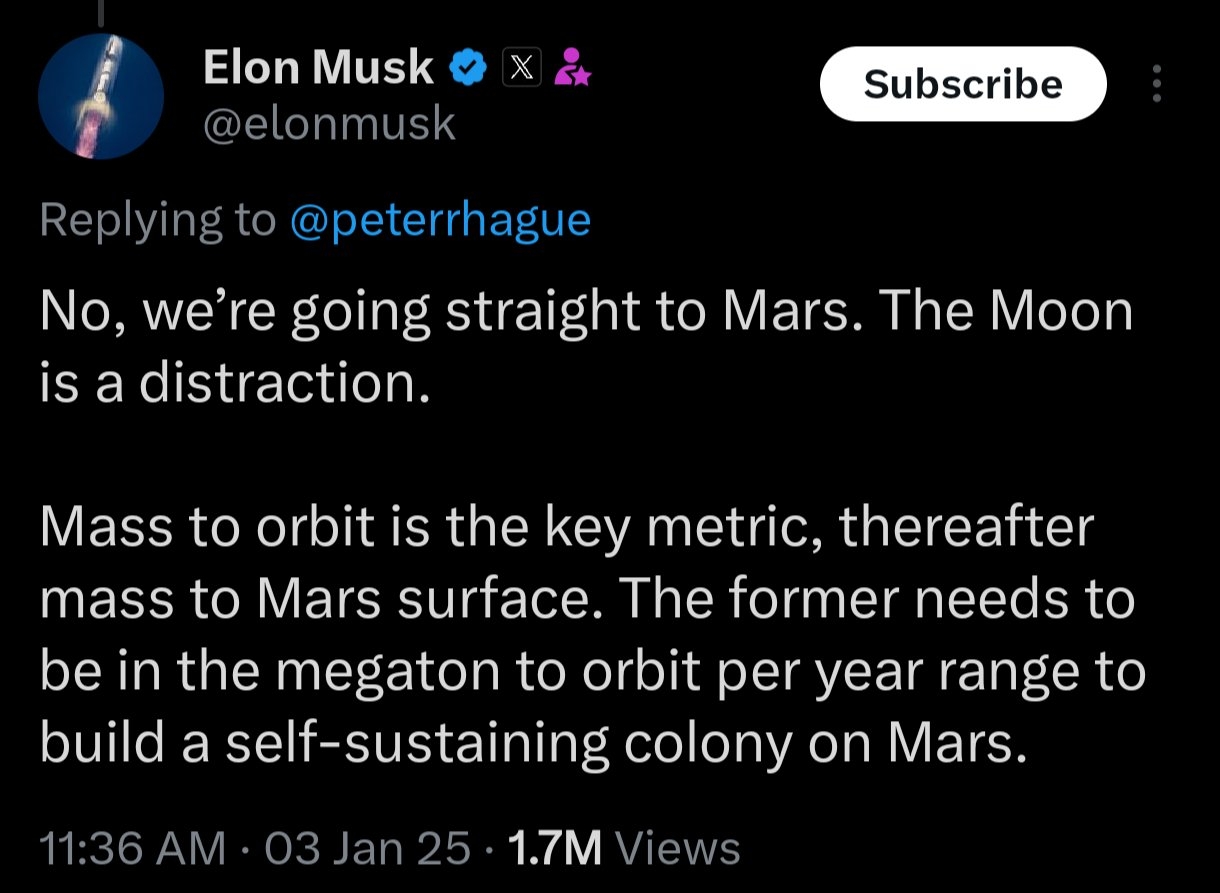Screen dimensions: 1220x893
Task: Open the @peterrhague profile link
Action: tap(440, 220)
